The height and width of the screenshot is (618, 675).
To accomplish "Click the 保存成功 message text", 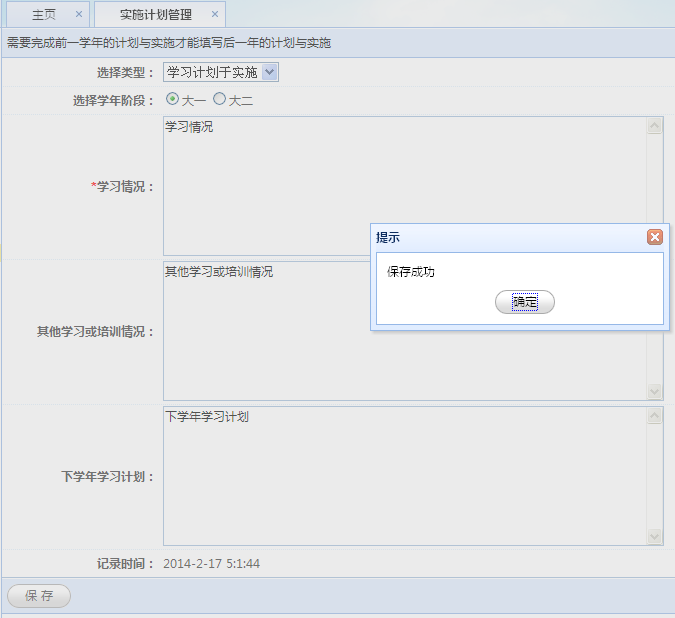I will click(411, 272).
